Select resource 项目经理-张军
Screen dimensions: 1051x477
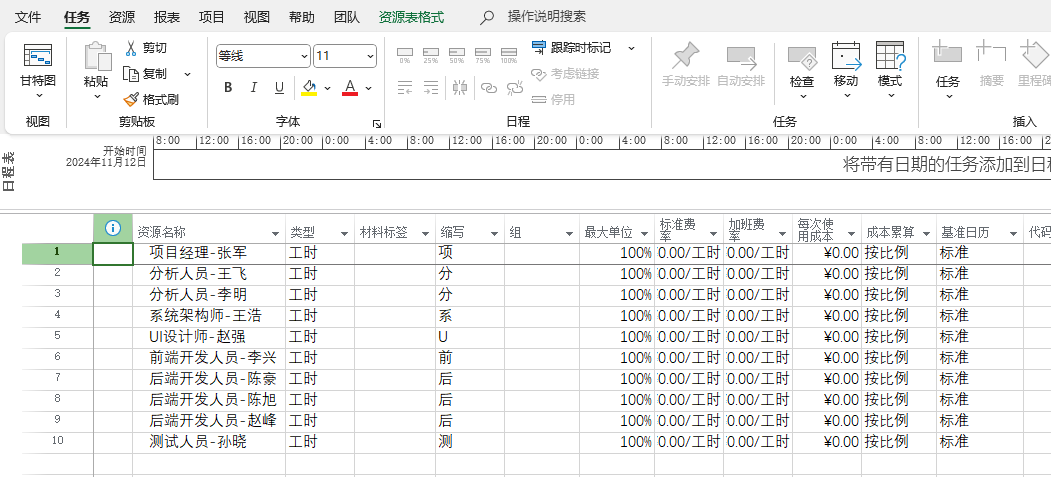209,253
